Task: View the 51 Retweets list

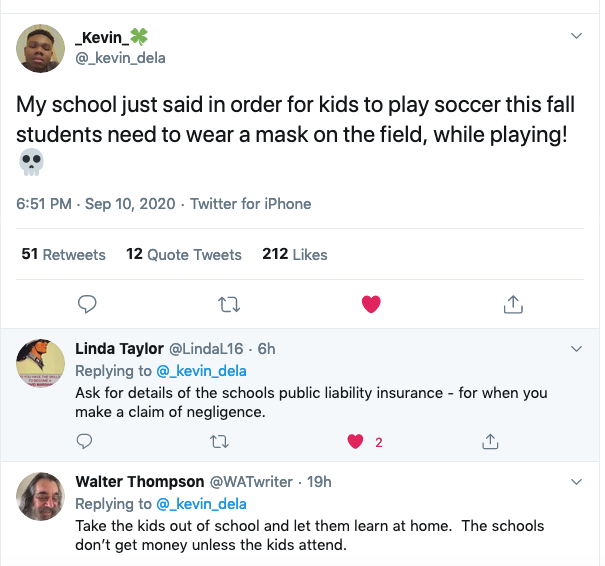Action: point(63,255)
